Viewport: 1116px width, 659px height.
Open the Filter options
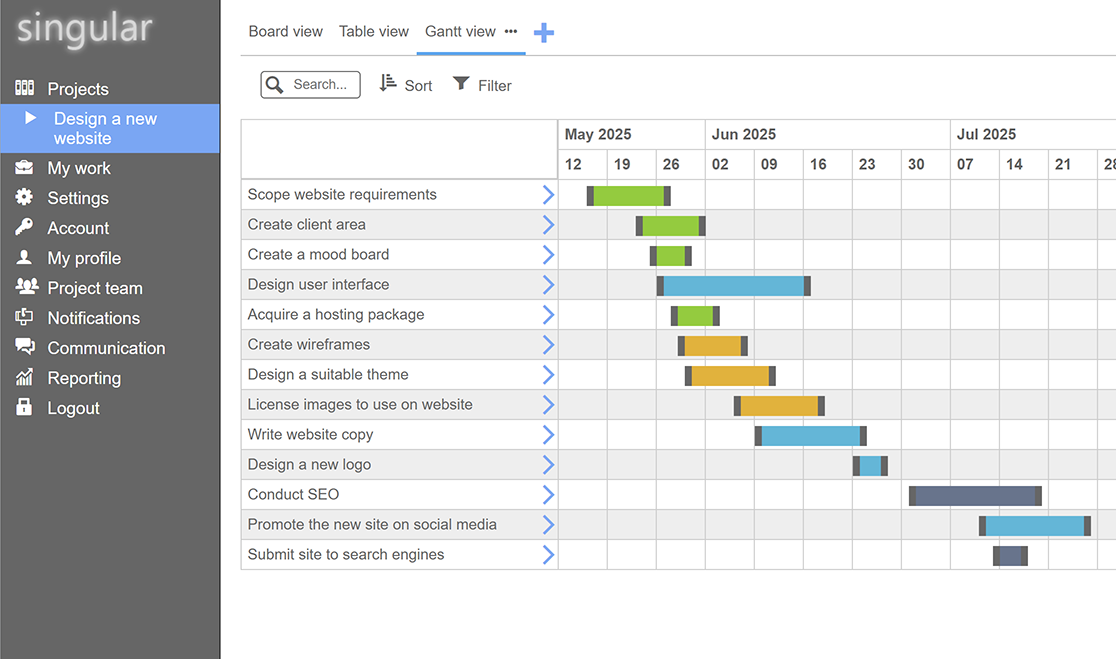point(482,85)
